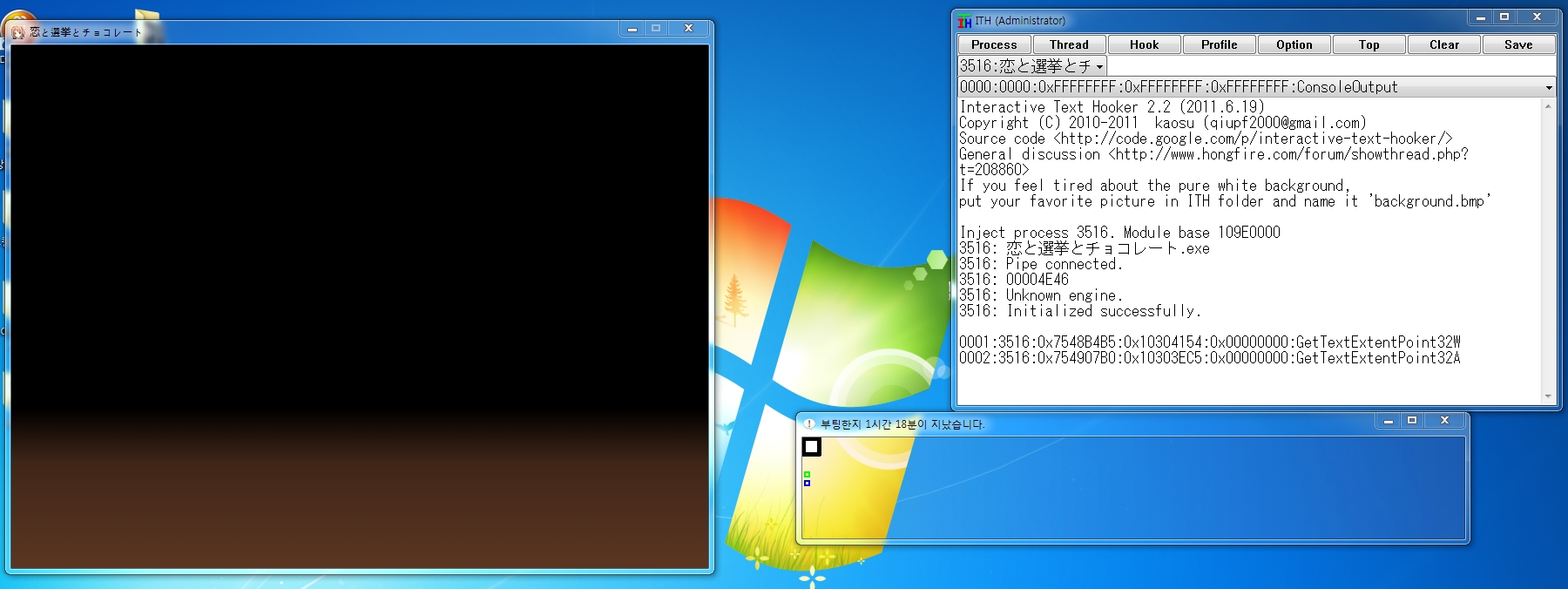Expand the ConsoleOutput thread dropdown arrow
The width and height of the screenshot is (1568, 589).
(x=1548, y=87)
